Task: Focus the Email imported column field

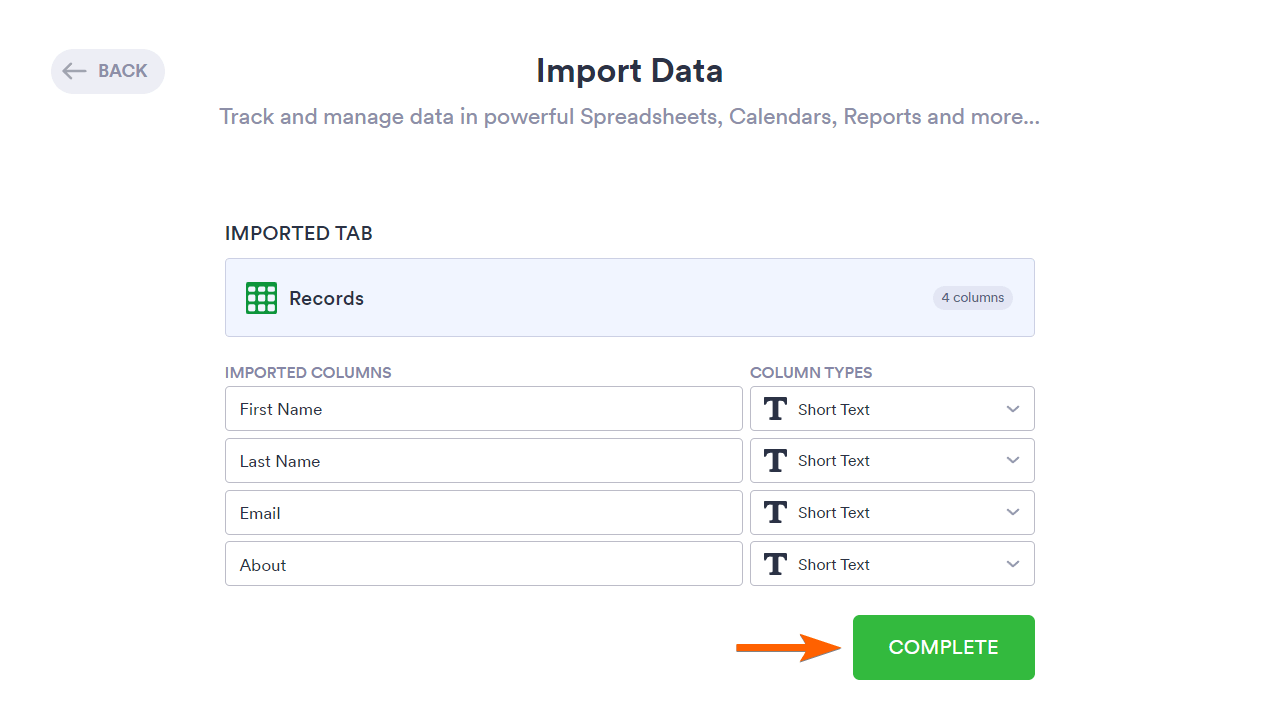Action: (x=483, y=513)
